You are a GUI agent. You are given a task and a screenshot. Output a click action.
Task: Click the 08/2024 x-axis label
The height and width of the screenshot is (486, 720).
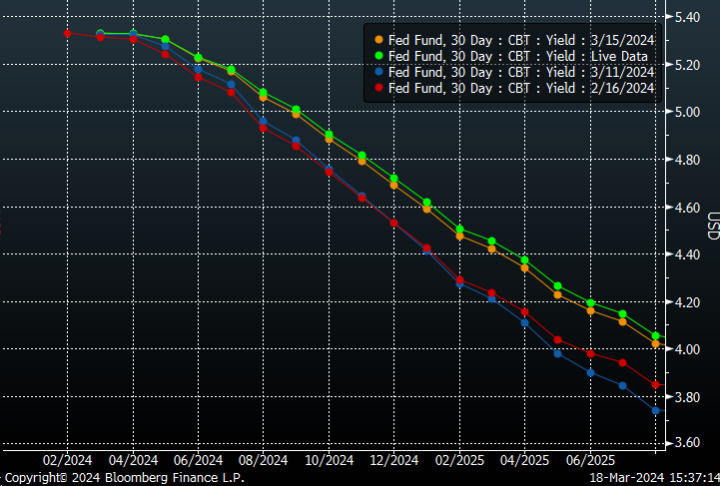click(x=264, y=460)
